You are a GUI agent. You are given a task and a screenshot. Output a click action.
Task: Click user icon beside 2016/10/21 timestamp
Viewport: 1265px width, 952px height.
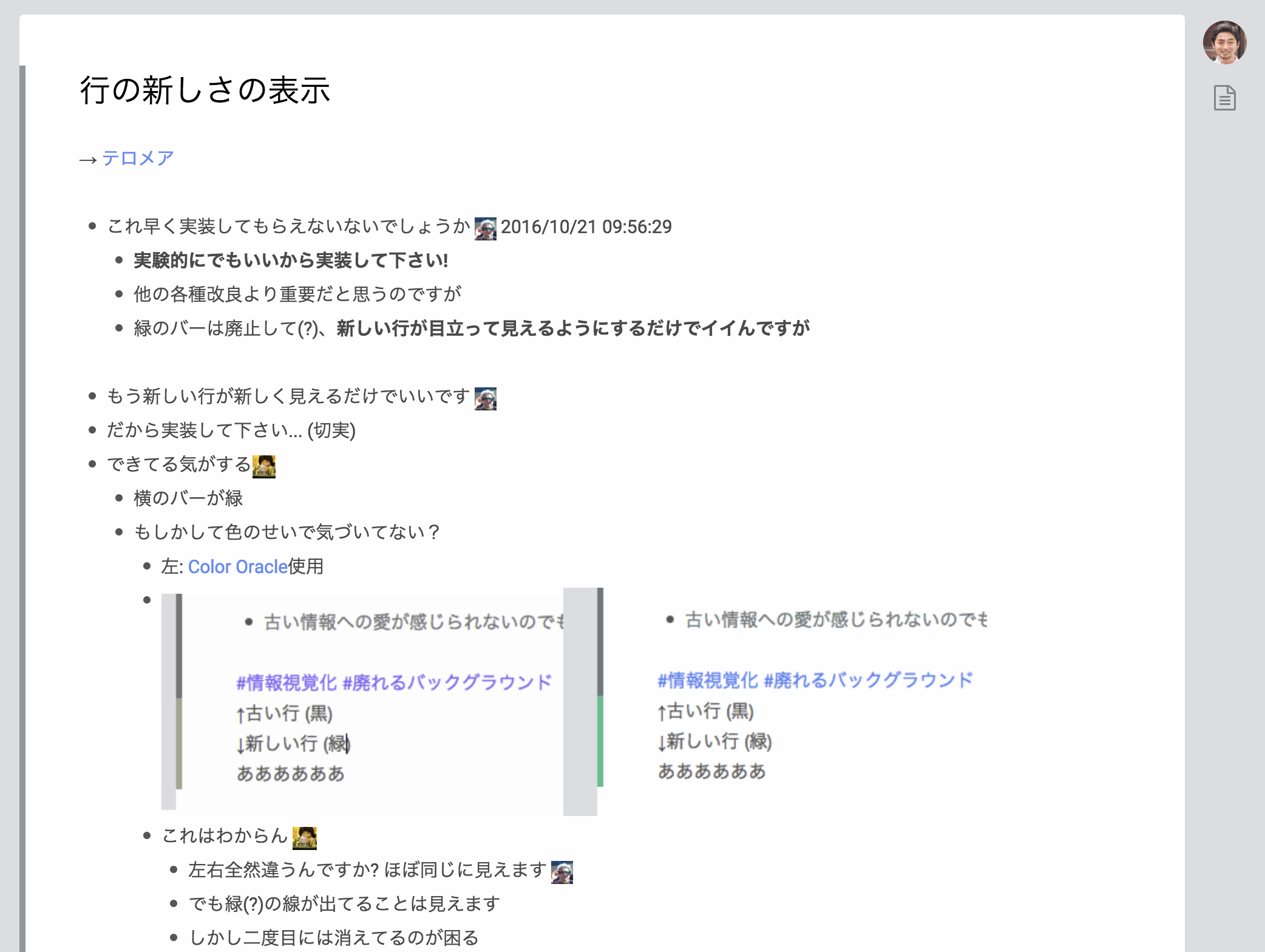pos(485,228)
